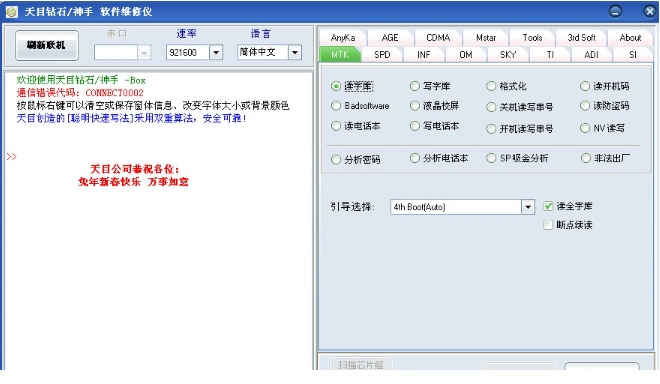Viewport: 660px width, 384px height.
Task: Select the SPD tab
Action: [382, 55]
